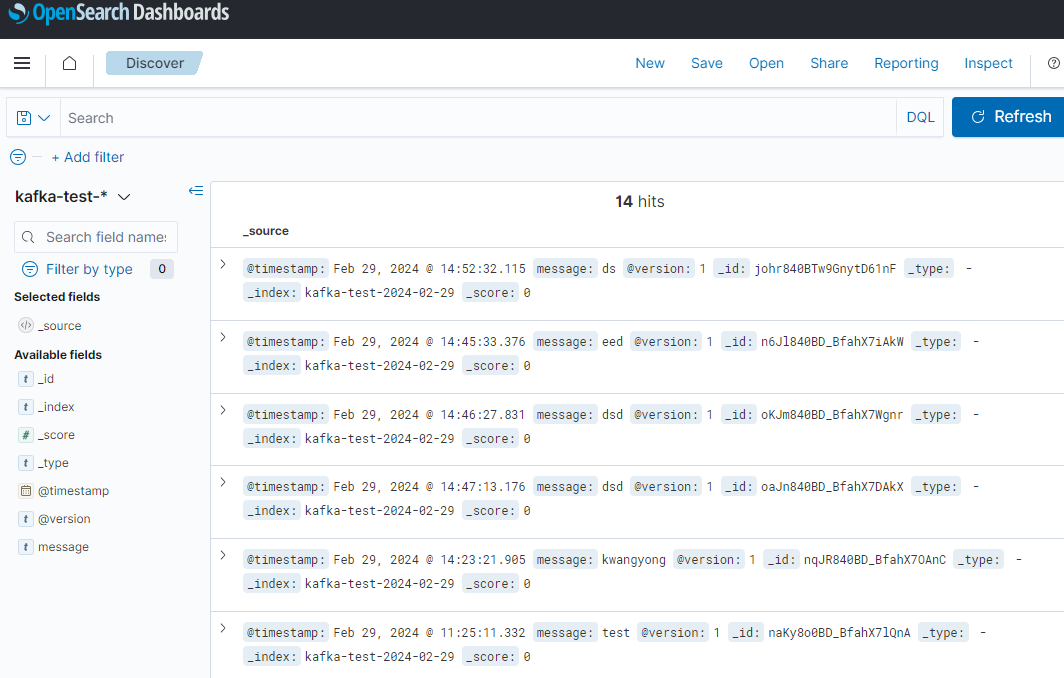Select the message field under Available fields
This screenshot has width=1064, height=678.
[x=61, y=546]
